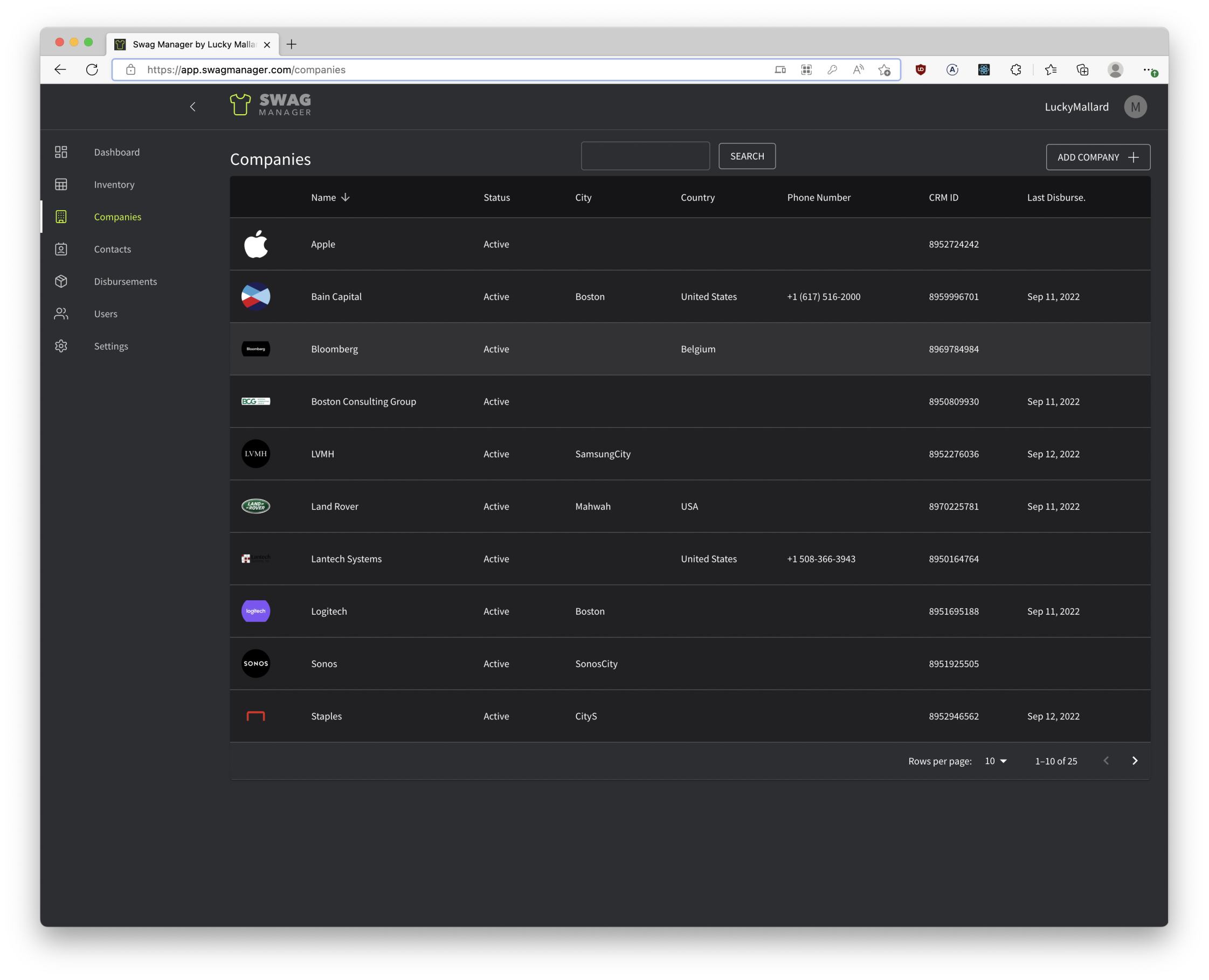Open the Bain Capital logo thumbnail
The width and height of the screenshot is (1209, 980).
(256, 296)
